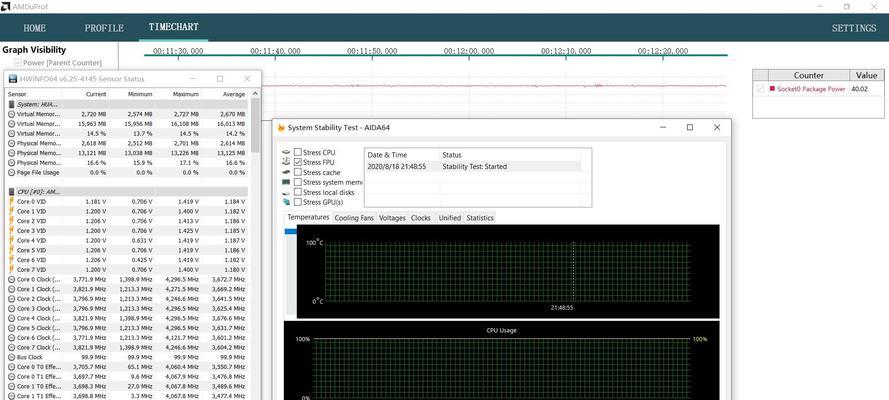Select the 'CPU [#0]: AM...' group row
Screen dimensions: 889x400
click(x=128, y=192)
